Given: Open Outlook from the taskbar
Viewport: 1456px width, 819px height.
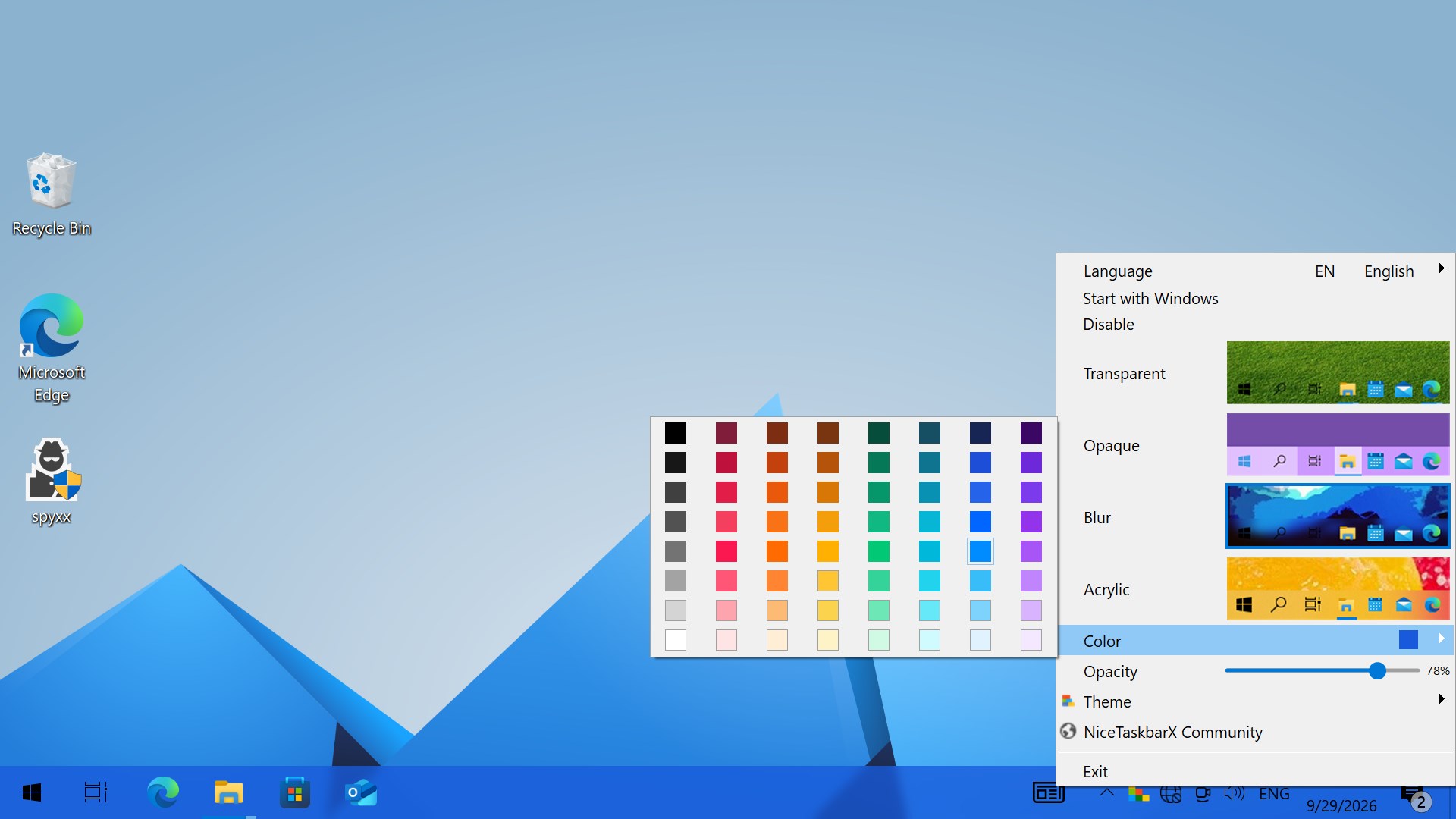Looking at the screenshot, I should [361, 792].
